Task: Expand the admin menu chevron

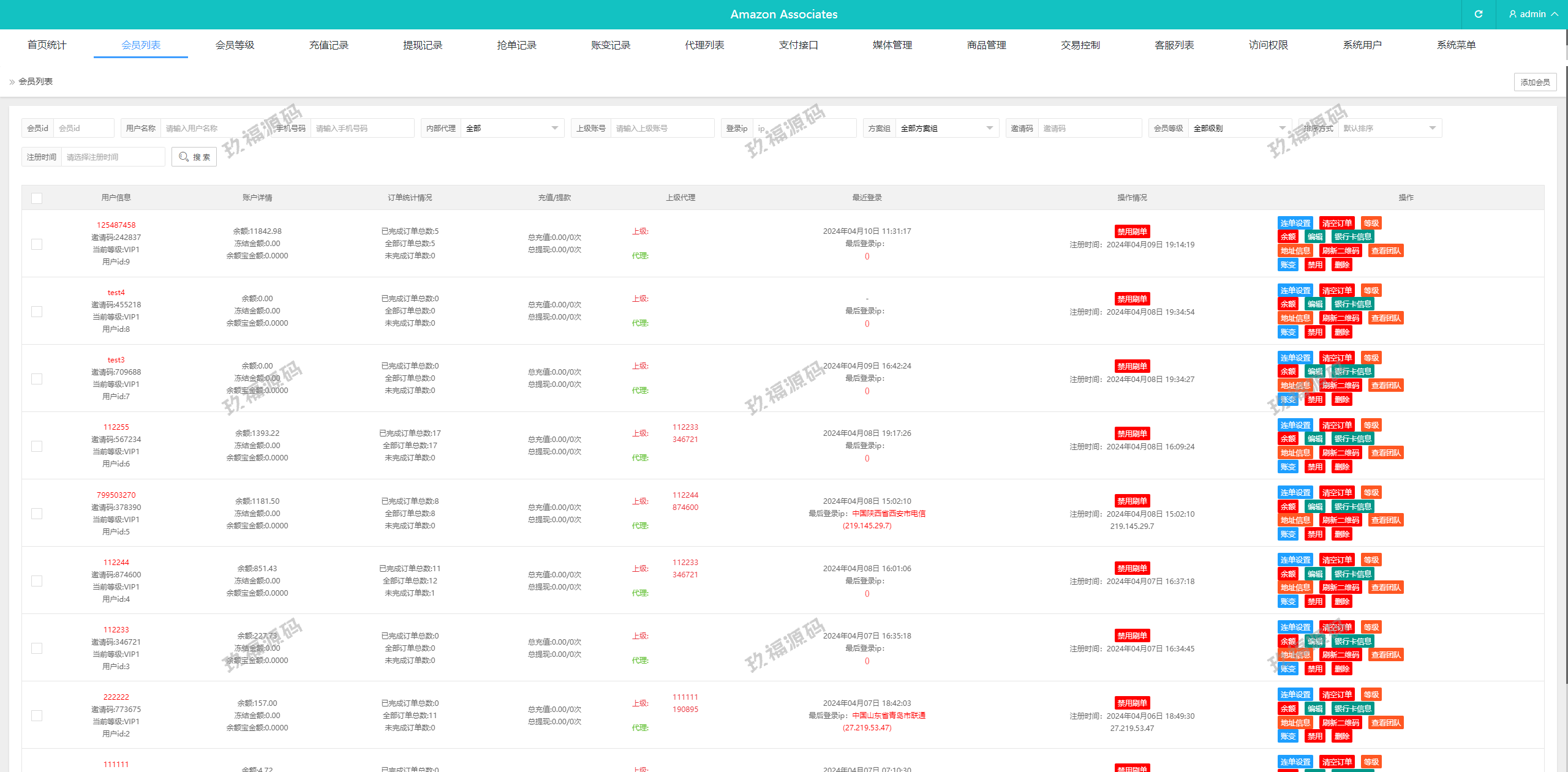Action: 1555,14
